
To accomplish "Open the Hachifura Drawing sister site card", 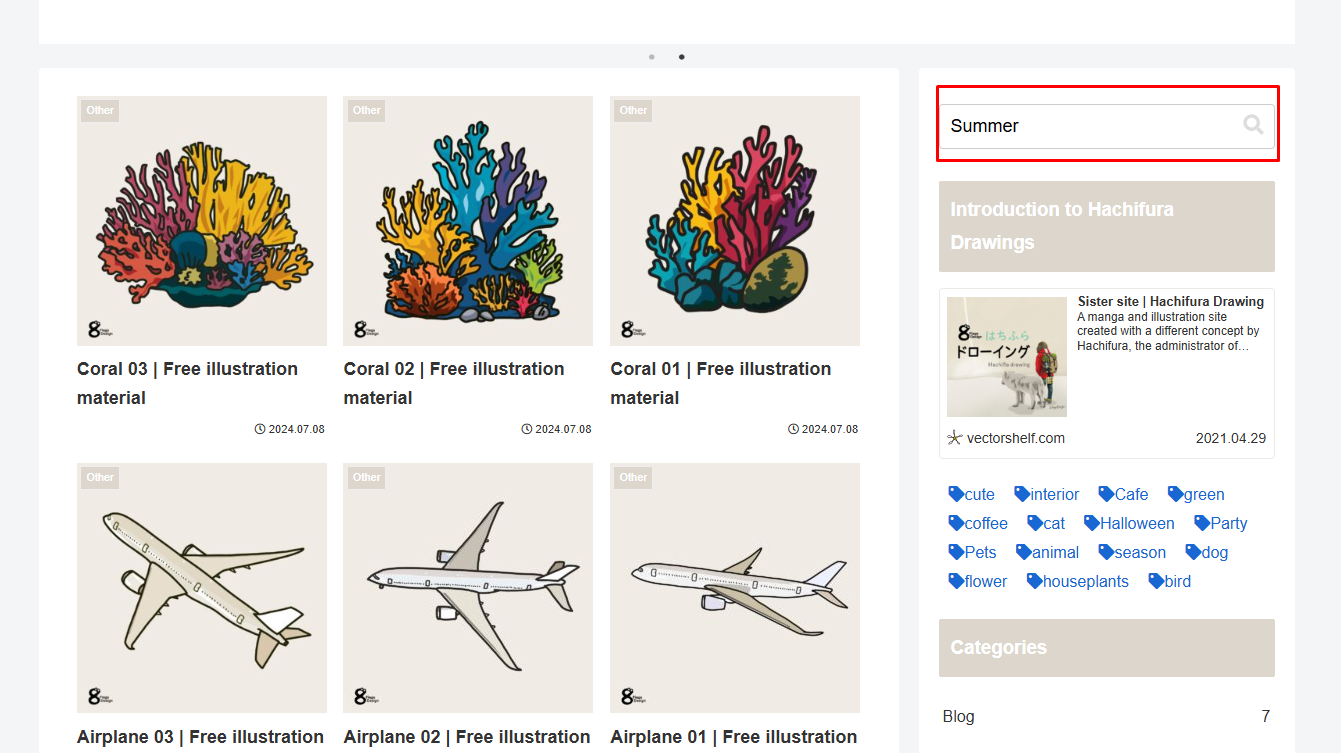I will (1106, 371).
